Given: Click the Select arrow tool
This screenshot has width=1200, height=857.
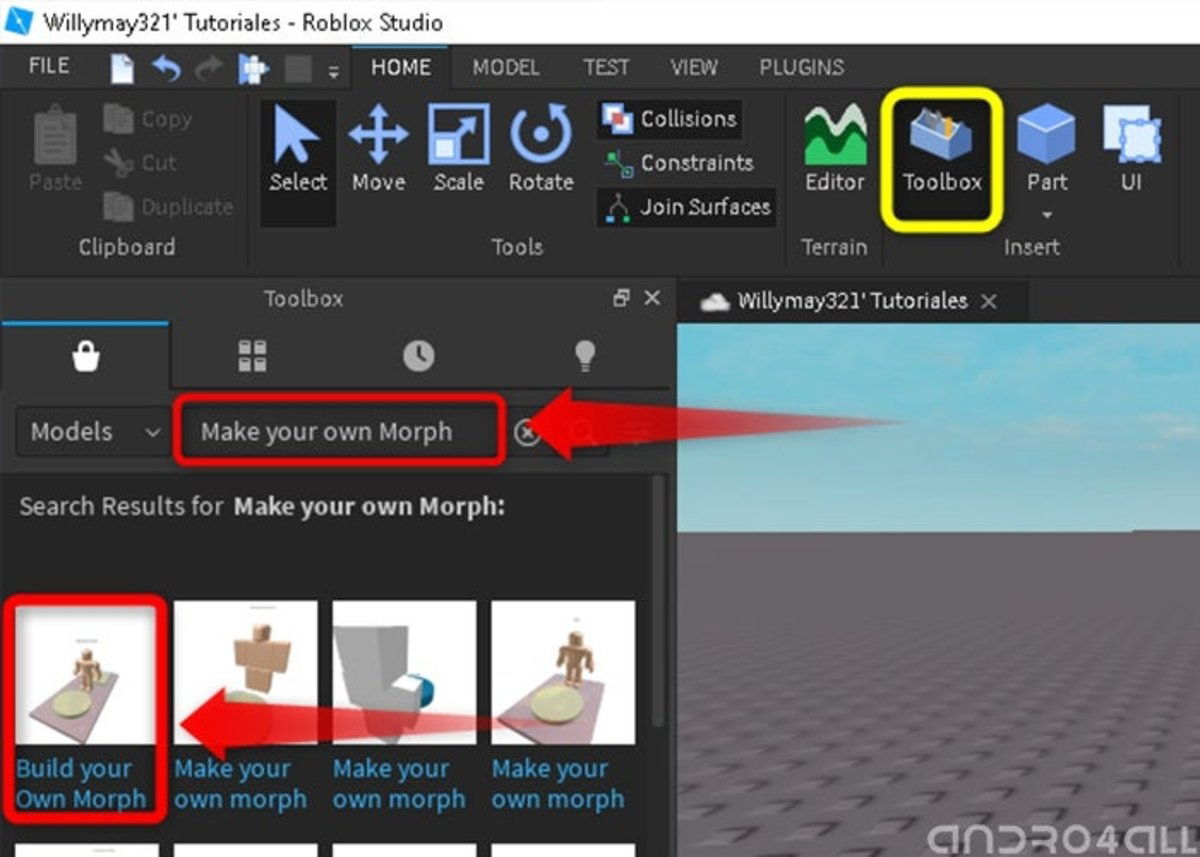Looking at the screenshot, I should pos(296,150).
